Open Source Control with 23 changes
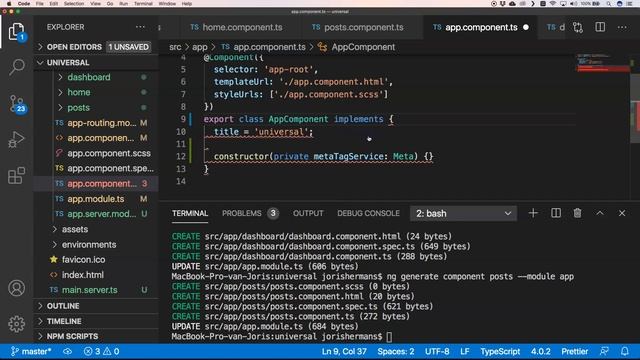Screen dimensions: 640x360 click(x=17, y=104)
